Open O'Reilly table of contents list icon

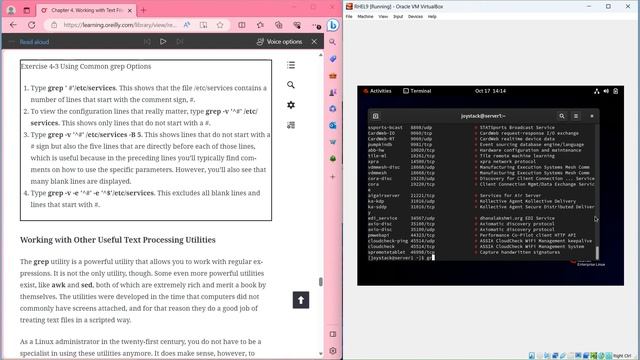pyautogui.click(x=291, y=65)
